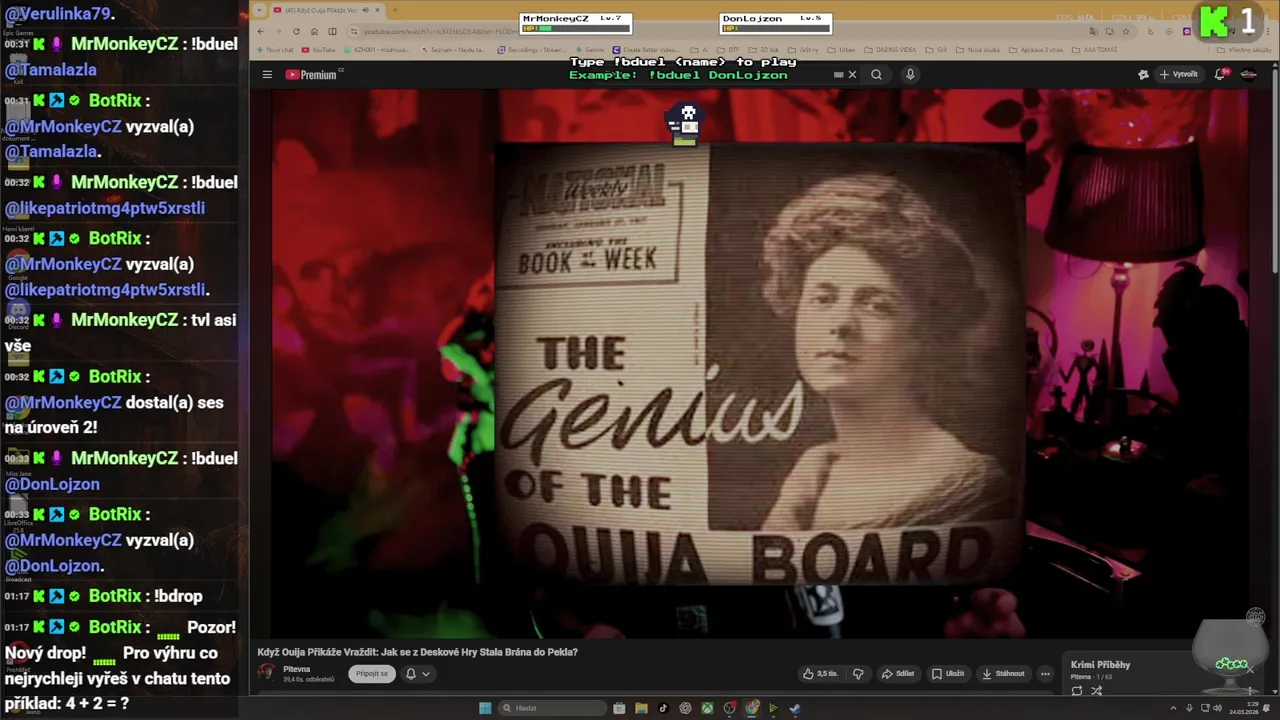
Task: Open Steam icon in the taskbar
Action: click(x=795, y=708)
